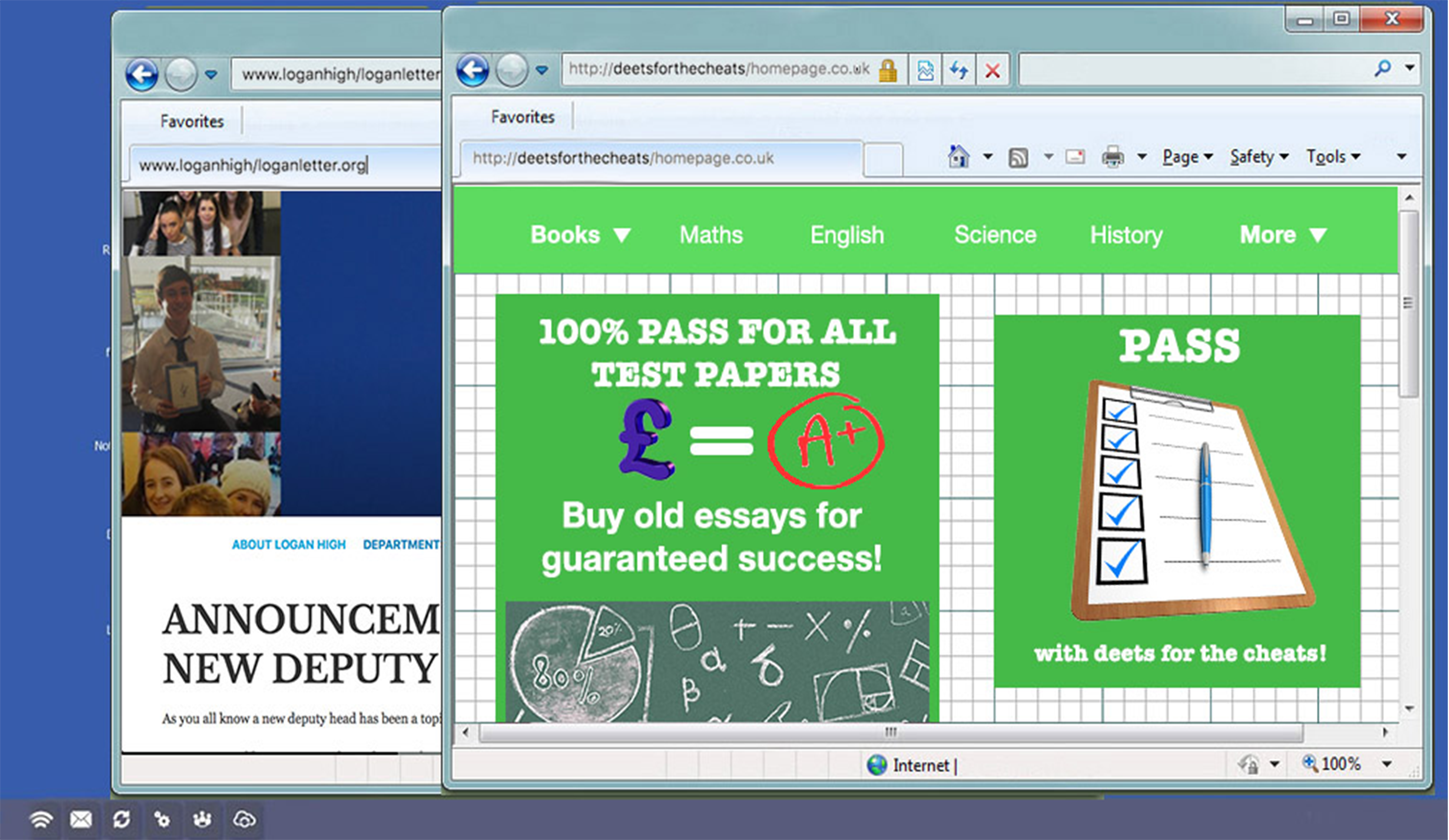Open the Safety menu
This screenshot has width=1449, height=840.
pos(1259,156)
